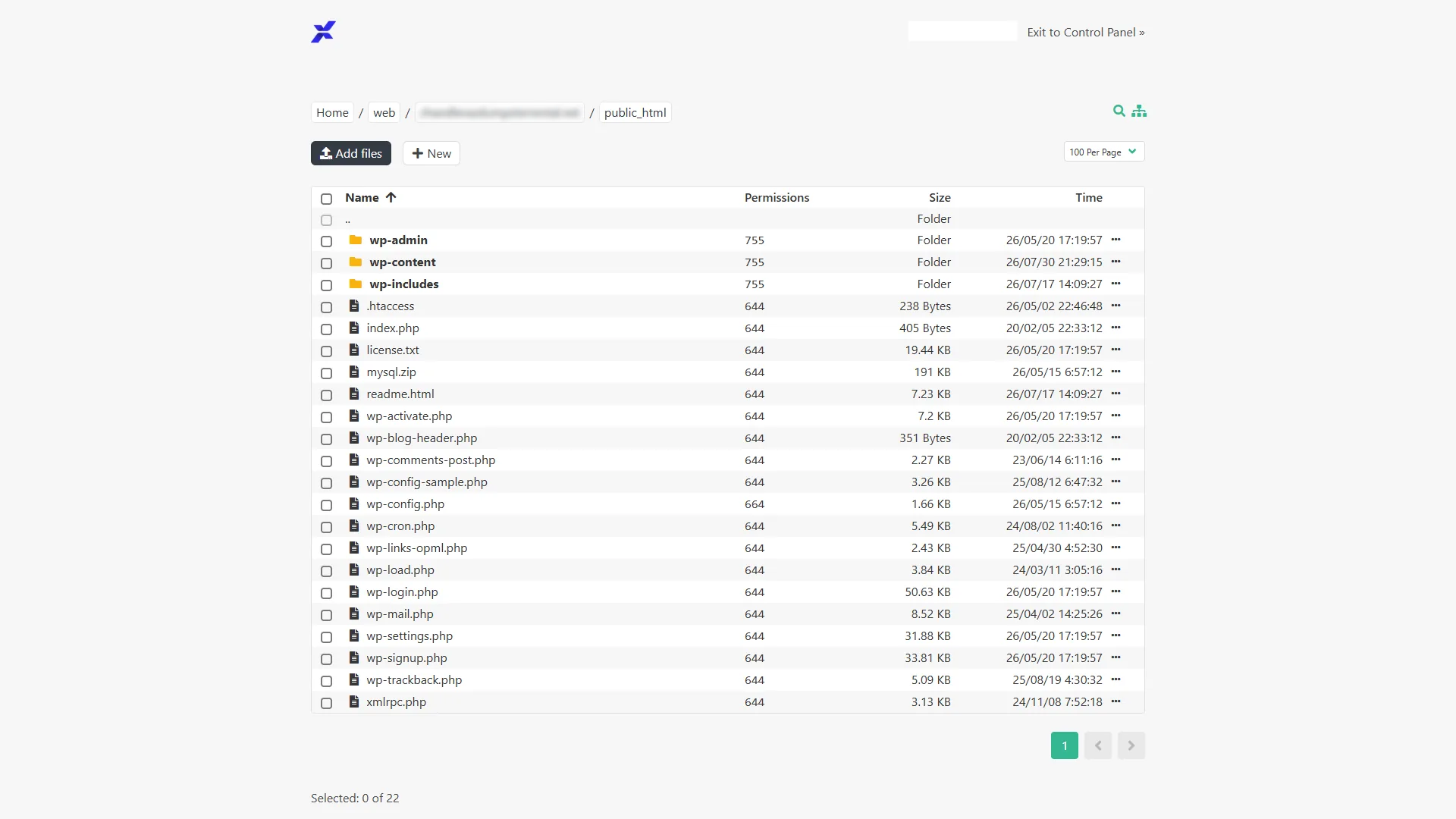Check the box for wp-admin folder
This screenshot has height=819, width=1456.
[326, 241]
